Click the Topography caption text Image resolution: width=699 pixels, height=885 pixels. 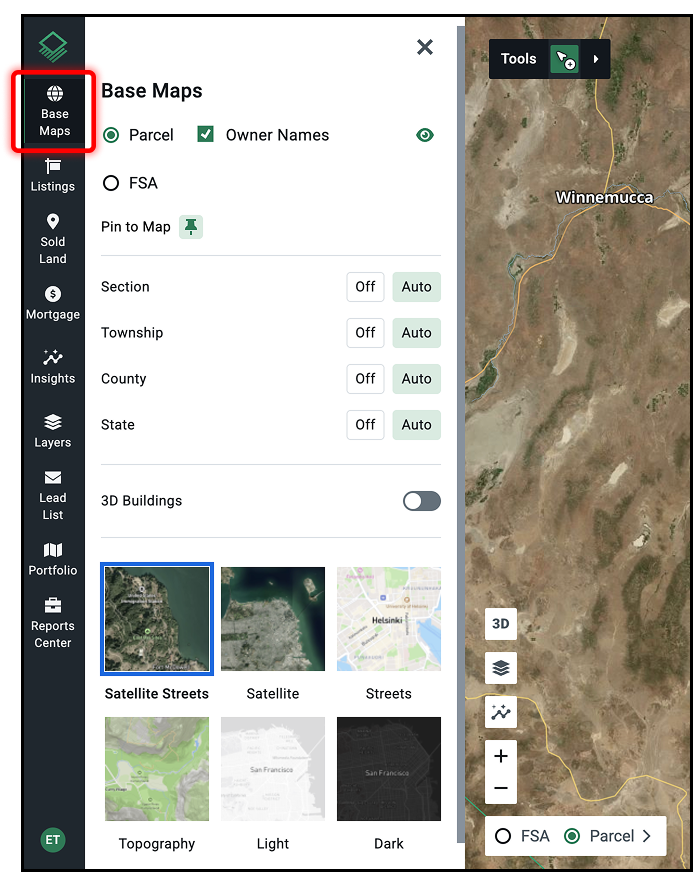click(x=156, y=844)
